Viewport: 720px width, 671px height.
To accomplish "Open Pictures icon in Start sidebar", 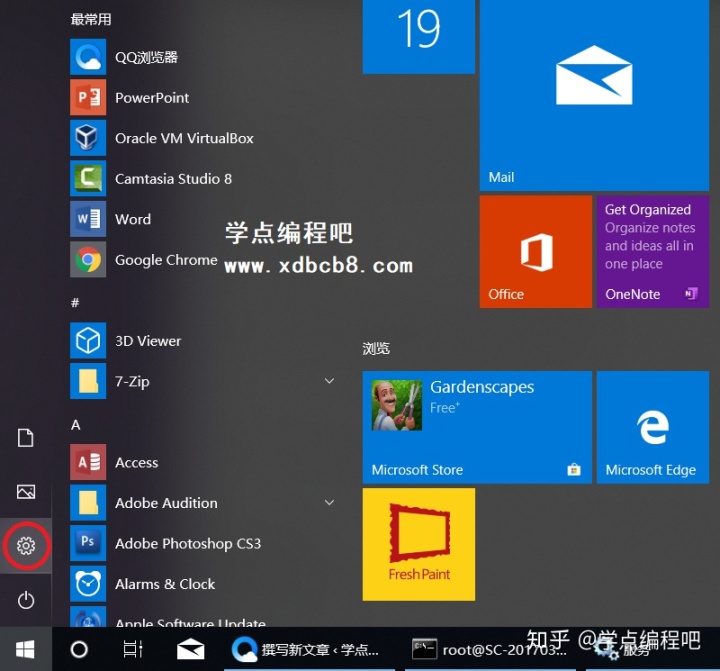I will pyautogui.click(x=26, y=491).
